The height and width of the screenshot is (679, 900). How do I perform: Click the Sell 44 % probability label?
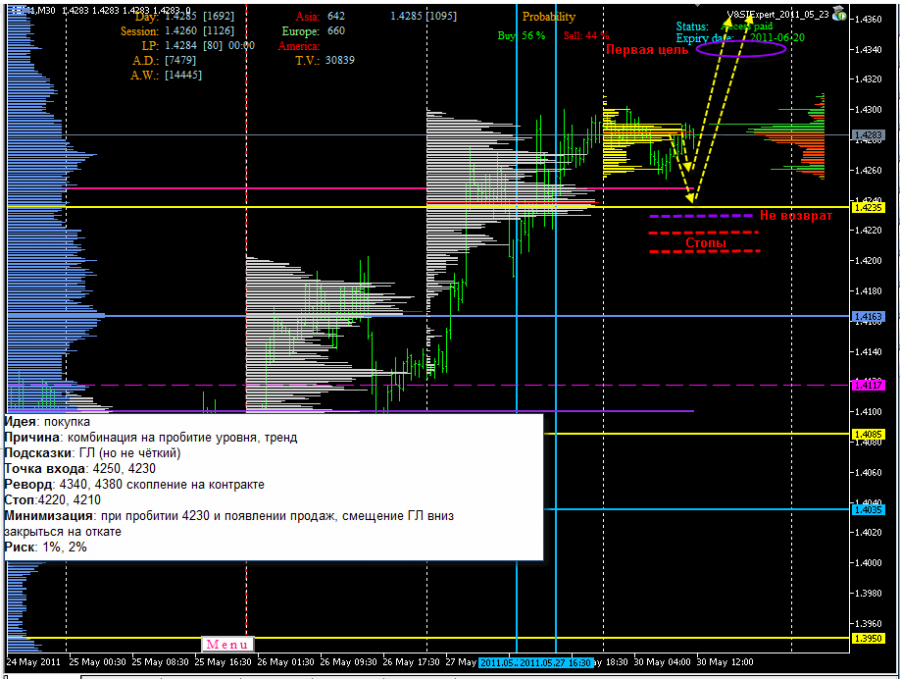tap(586, 36)
